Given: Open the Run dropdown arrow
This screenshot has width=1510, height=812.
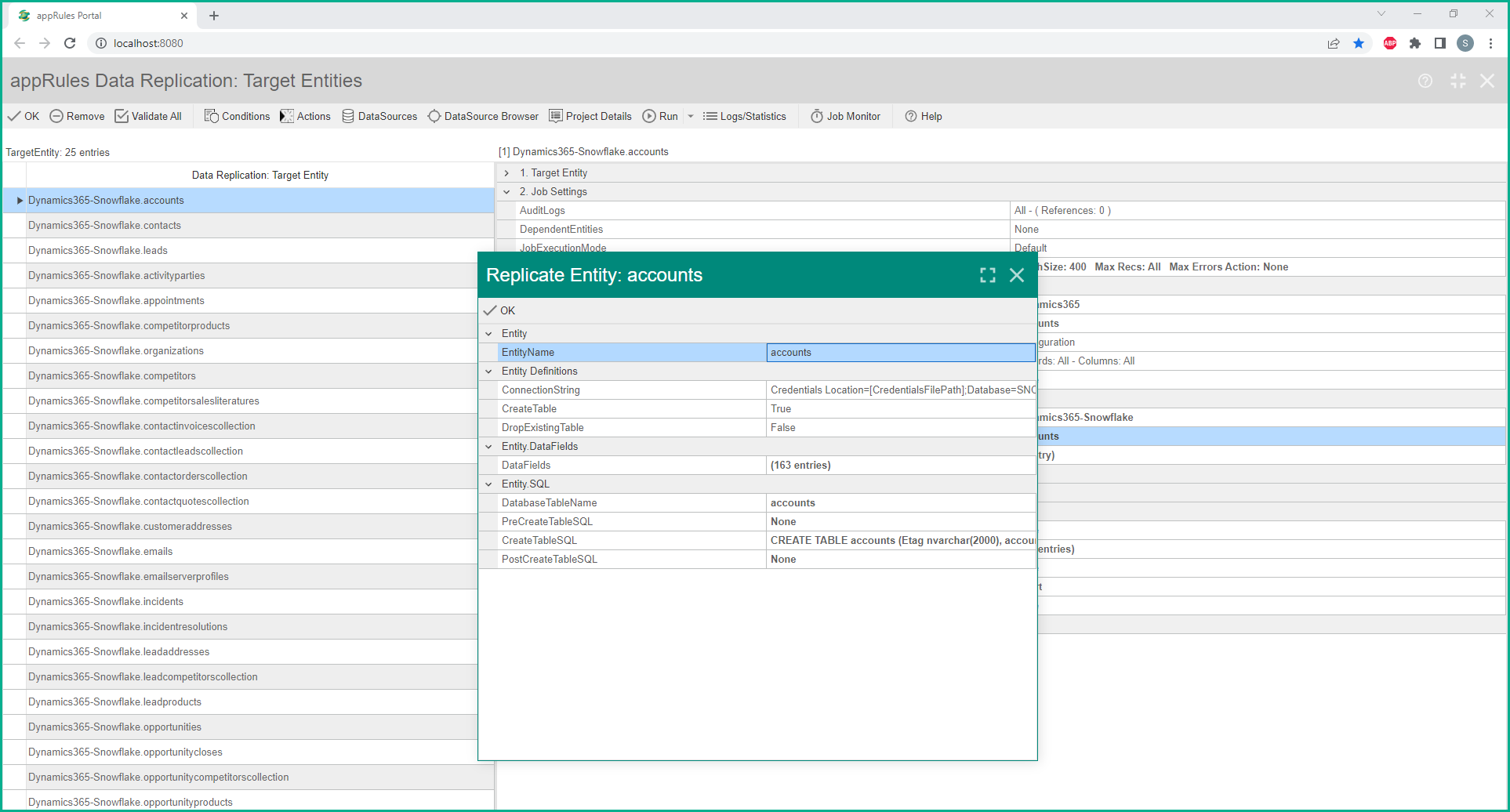Looking at the screenshot, I should pyautogui.click(x=691, y=116).
